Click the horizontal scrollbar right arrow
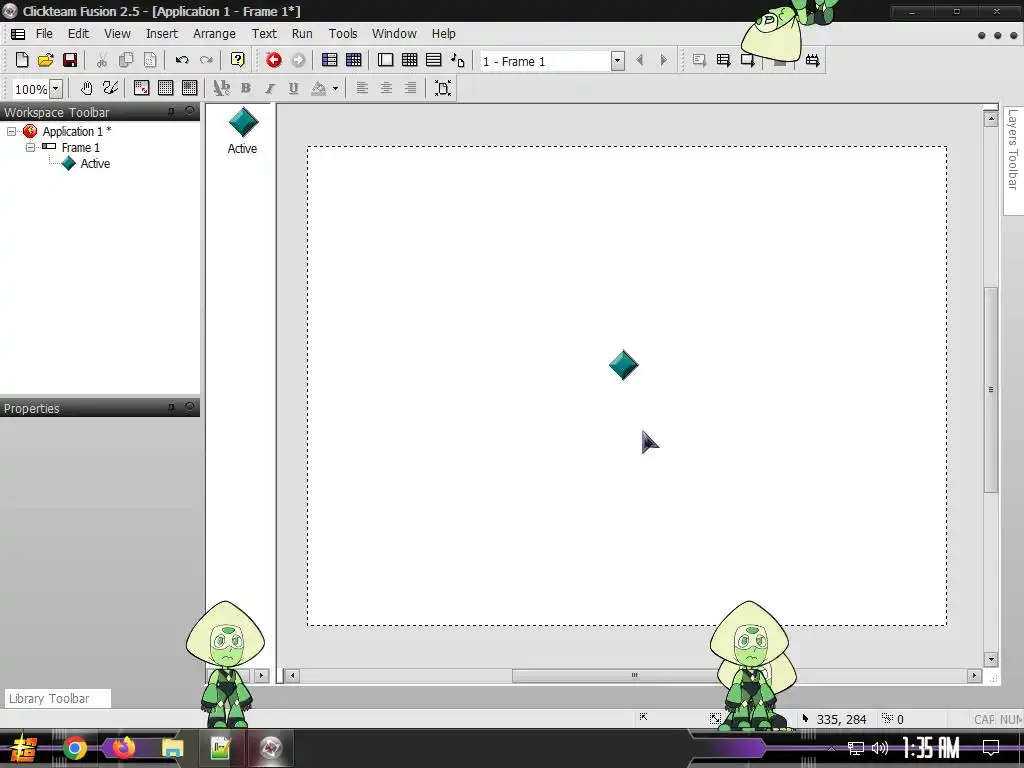Image resolution: width=1024 pixels, height=768 pixels. pyautogui.click(x=974, y=675)
